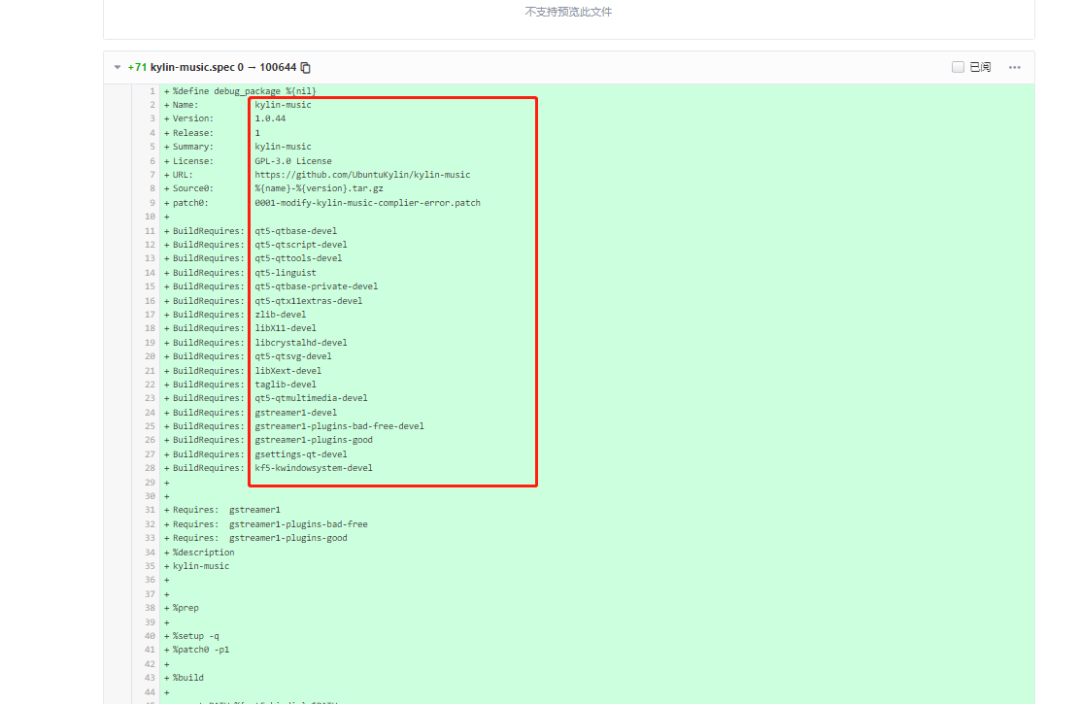Image resolution: width=1080 pixels, height=704 pixels.
Task: Click 'qt5-qtsvg-devel' dependency
Action: pos(293,357)
